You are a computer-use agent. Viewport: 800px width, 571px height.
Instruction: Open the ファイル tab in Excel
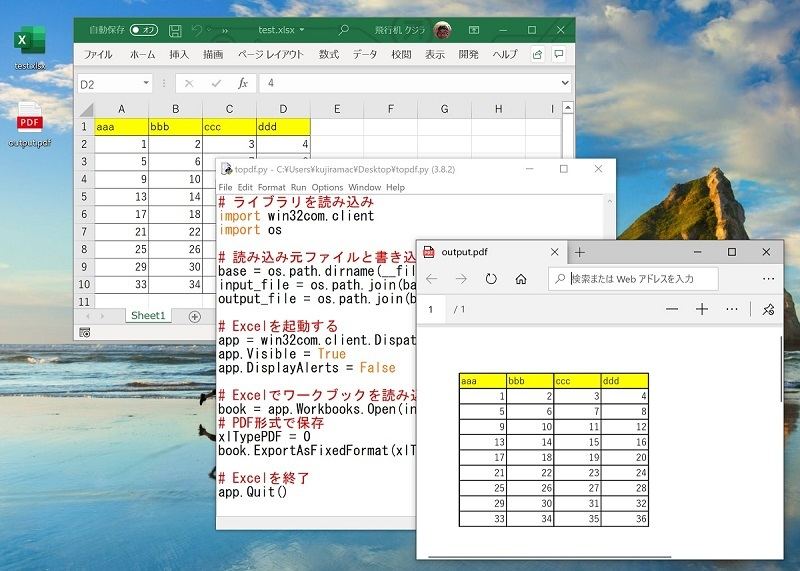97,54
